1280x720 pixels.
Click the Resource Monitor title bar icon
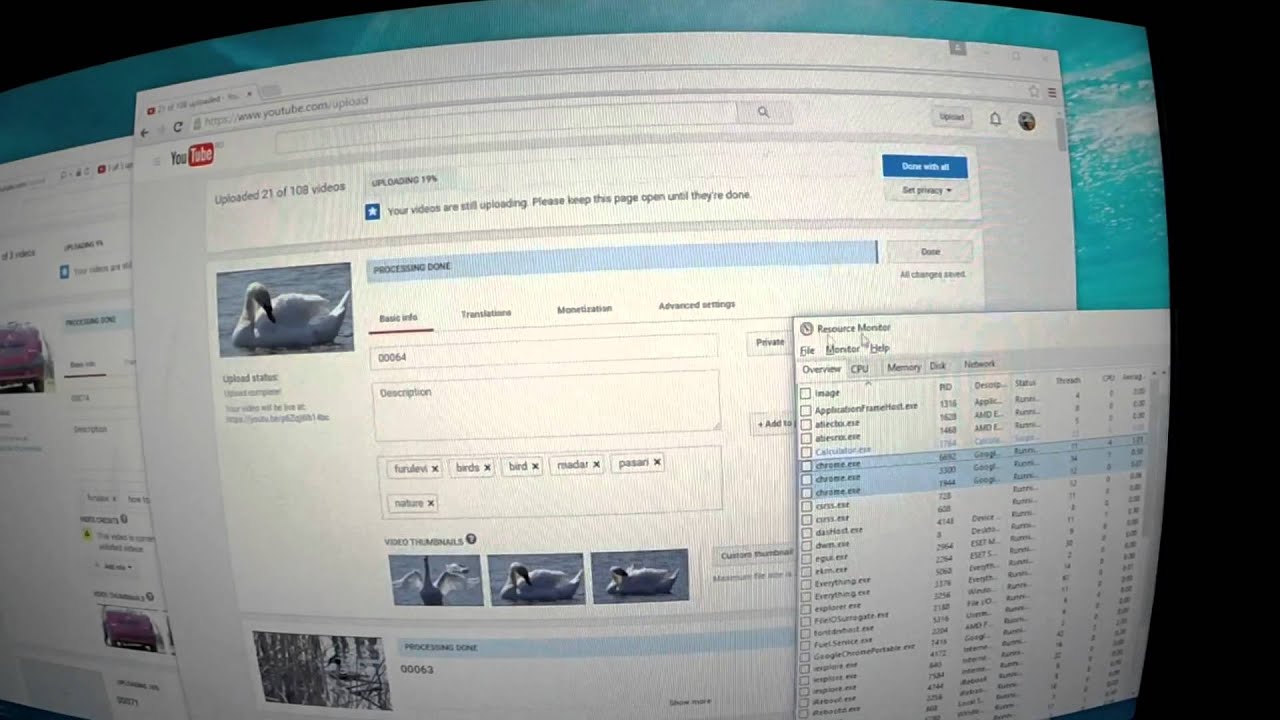click(807, 328)
